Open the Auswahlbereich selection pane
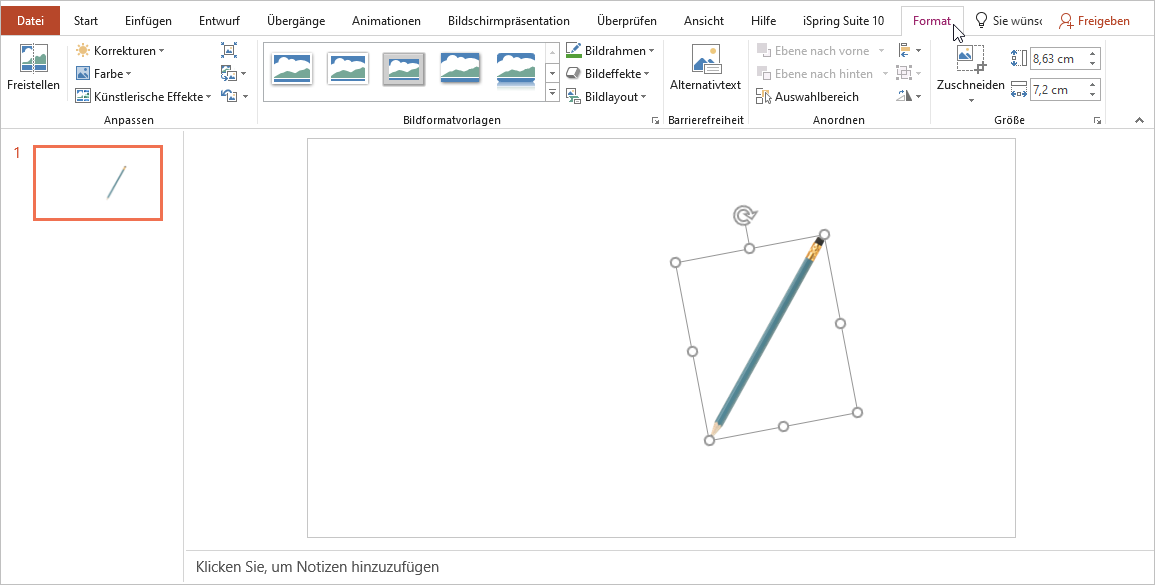The height and width of the screenshot is (585, 1155). tap(808, 97)
